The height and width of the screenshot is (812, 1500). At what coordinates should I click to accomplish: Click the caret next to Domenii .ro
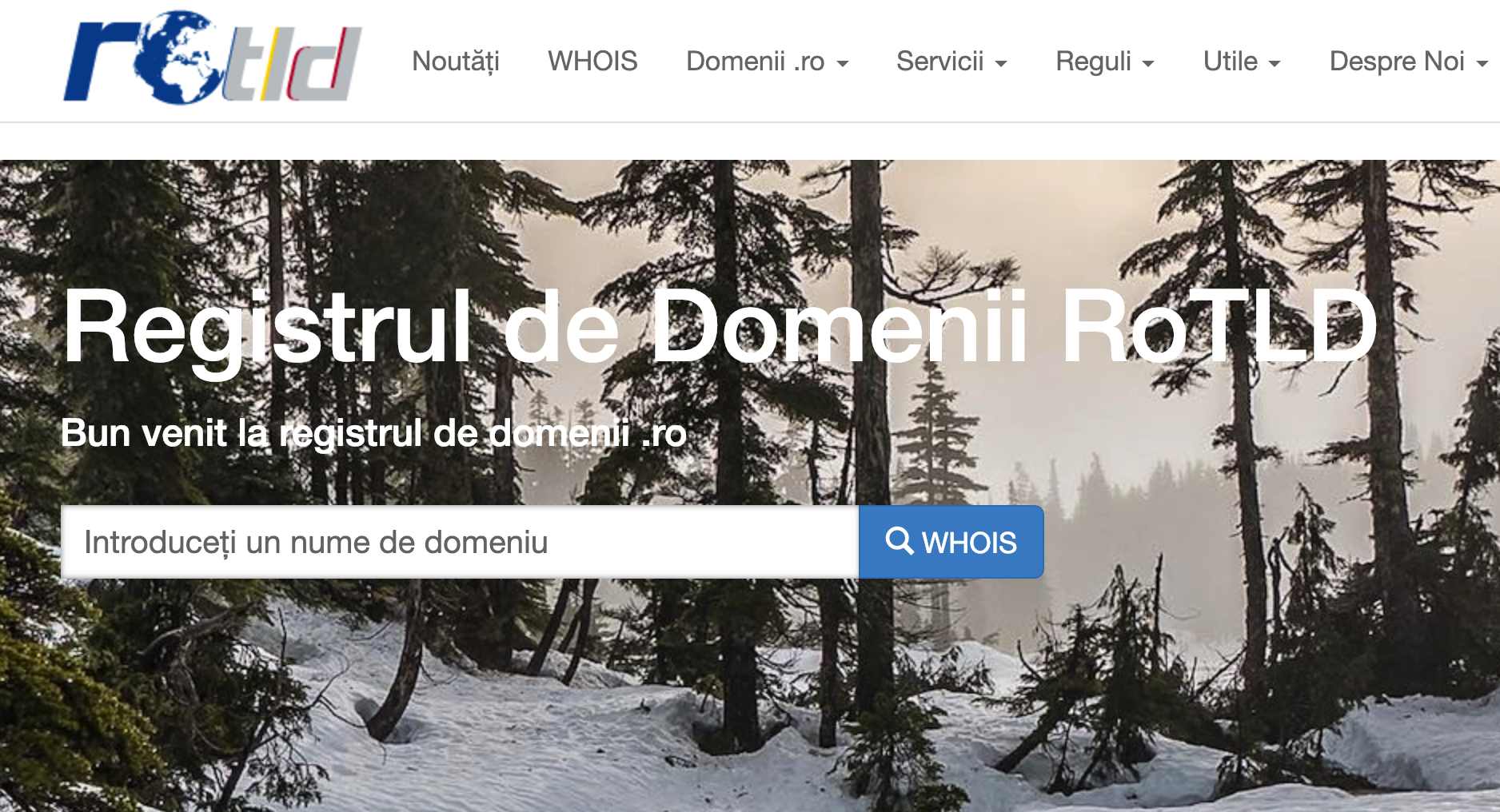tap(842, 64)
